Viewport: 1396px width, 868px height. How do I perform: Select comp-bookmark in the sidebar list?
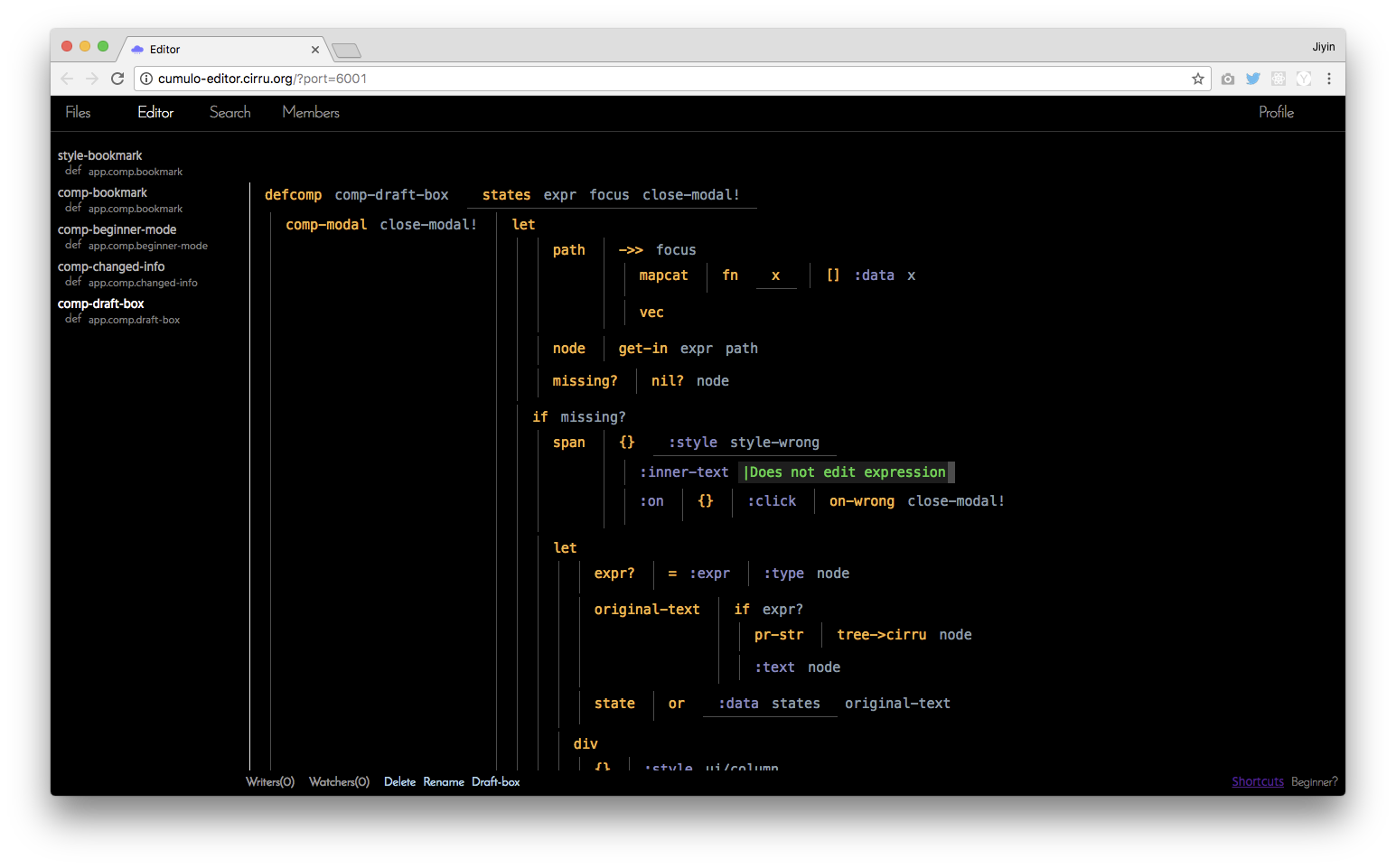pyautogui.click(x=102, y=192)
